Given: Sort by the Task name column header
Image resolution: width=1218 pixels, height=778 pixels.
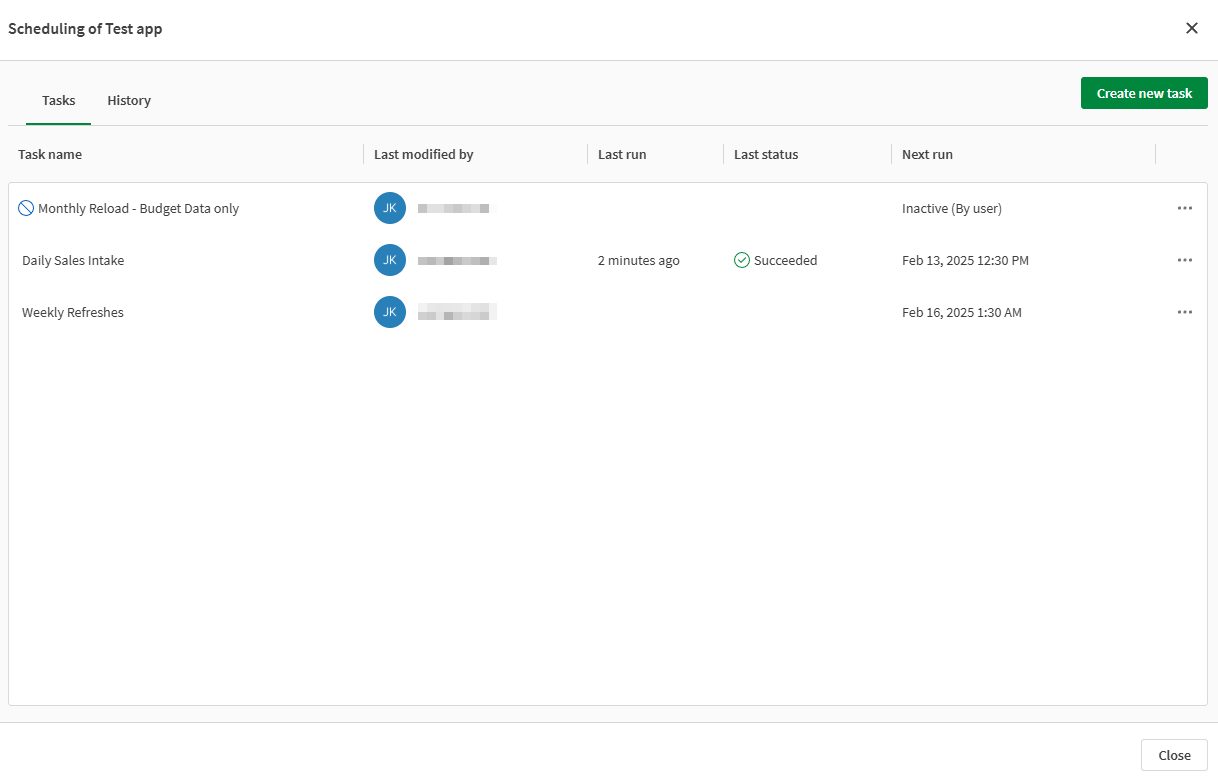Looking at the screenshot, I should [x=50, y=154].
